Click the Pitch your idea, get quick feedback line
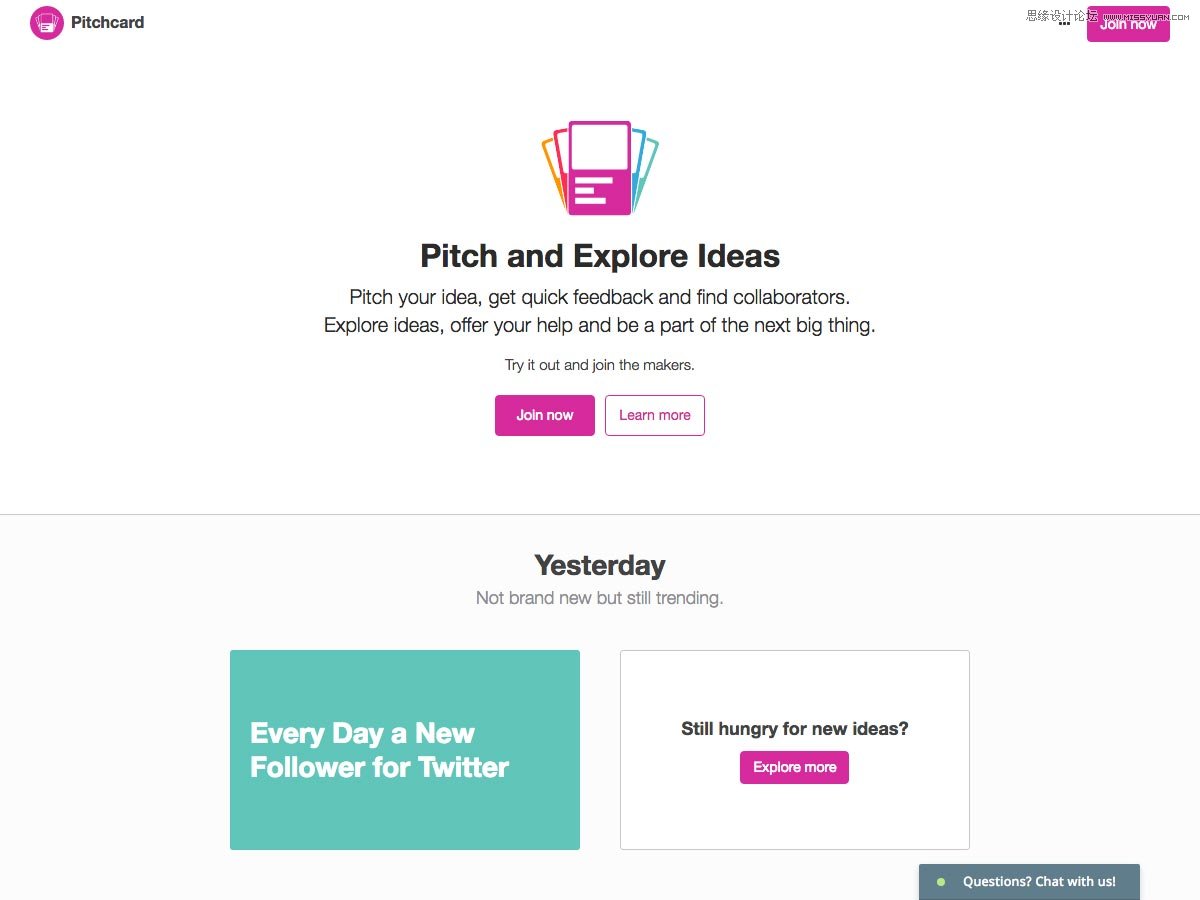 point(600,297)
